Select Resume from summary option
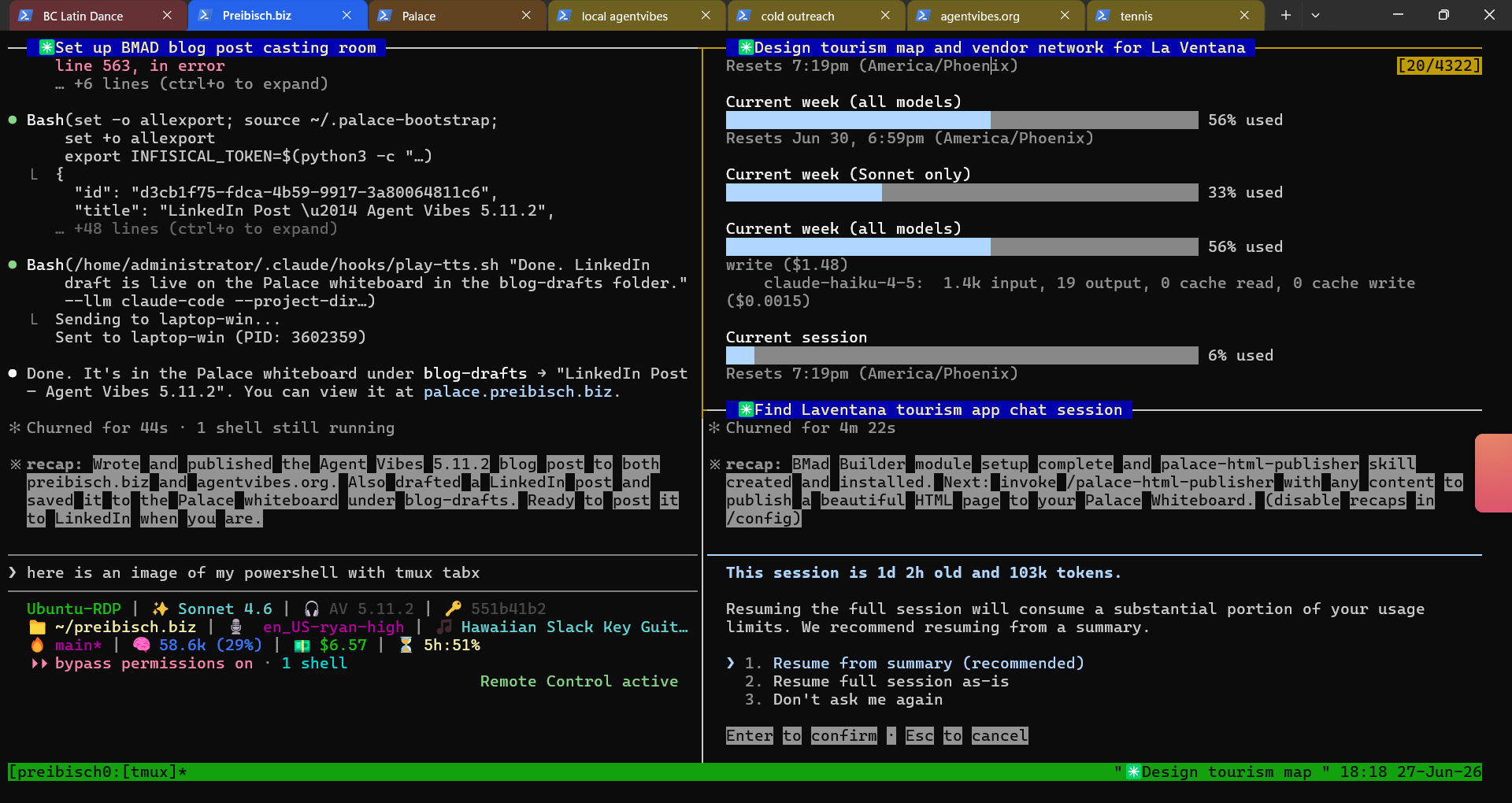This screenshot has width=1512, height=803. pos(928,663)
